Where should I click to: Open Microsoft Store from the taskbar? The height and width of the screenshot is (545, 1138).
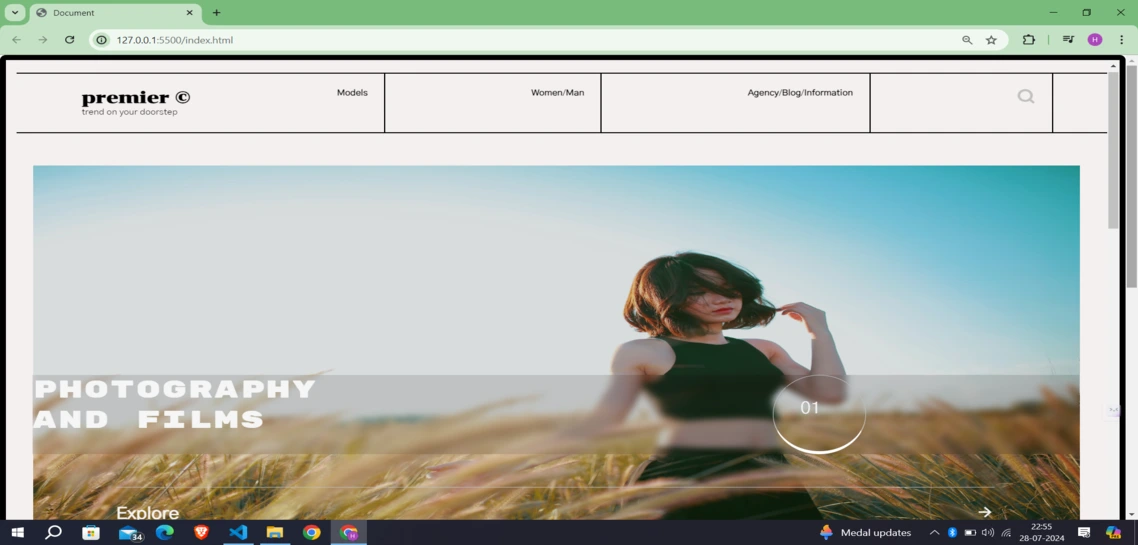[x=91, y=533]
